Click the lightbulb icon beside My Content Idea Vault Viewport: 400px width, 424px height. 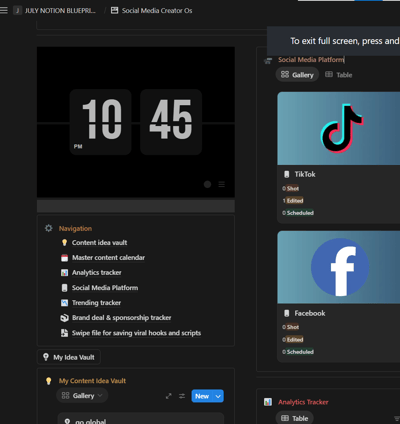pos(49,381)
